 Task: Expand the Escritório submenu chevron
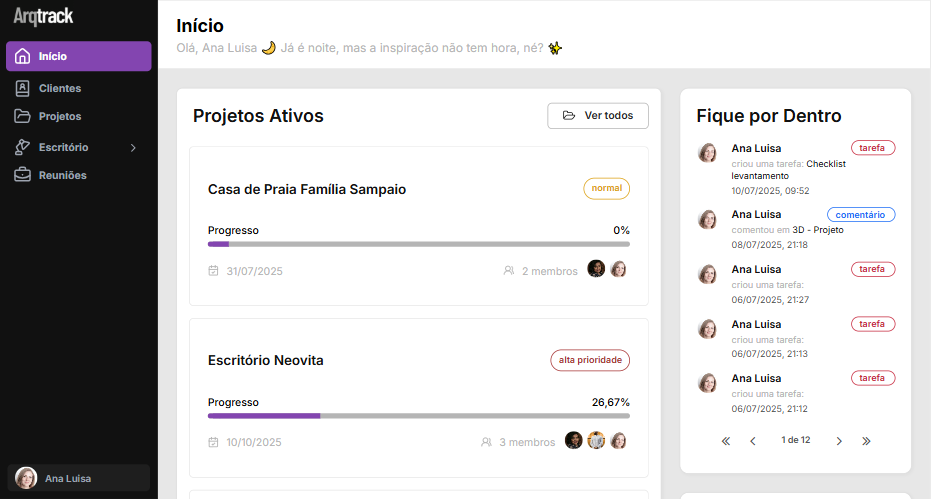pos(134,148)
